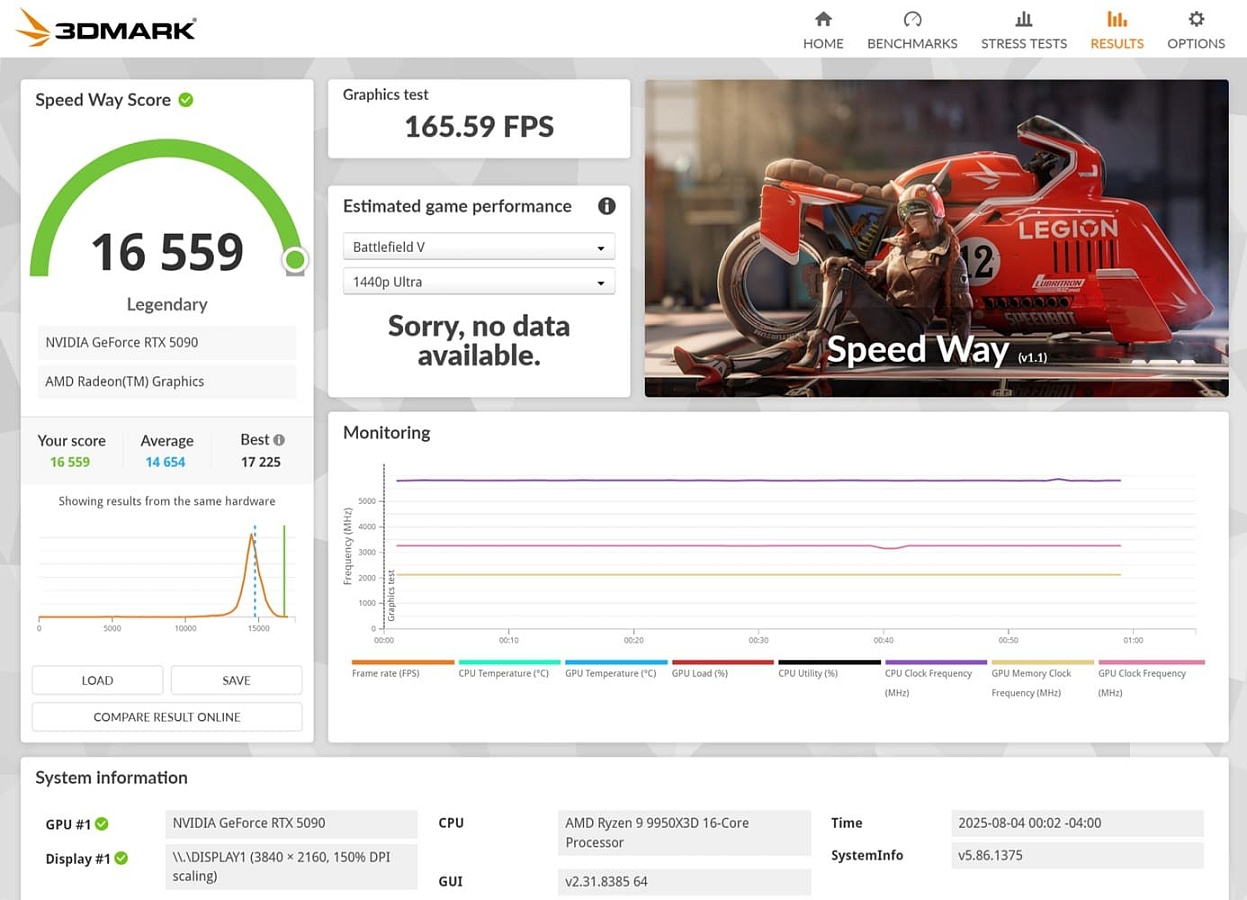Click the Estimated game performance info icon

[606, 206]
